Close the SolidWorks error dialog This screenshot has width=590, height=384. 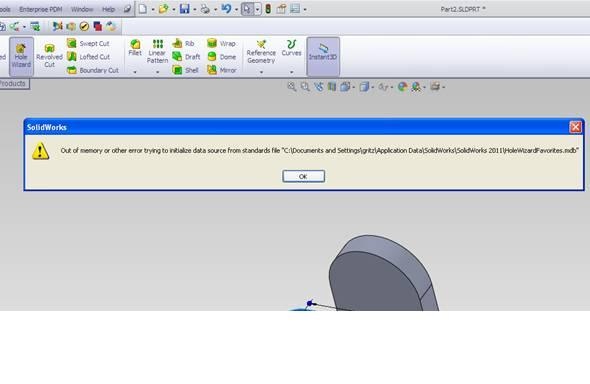pyautogui.click(x=575, y=127)
